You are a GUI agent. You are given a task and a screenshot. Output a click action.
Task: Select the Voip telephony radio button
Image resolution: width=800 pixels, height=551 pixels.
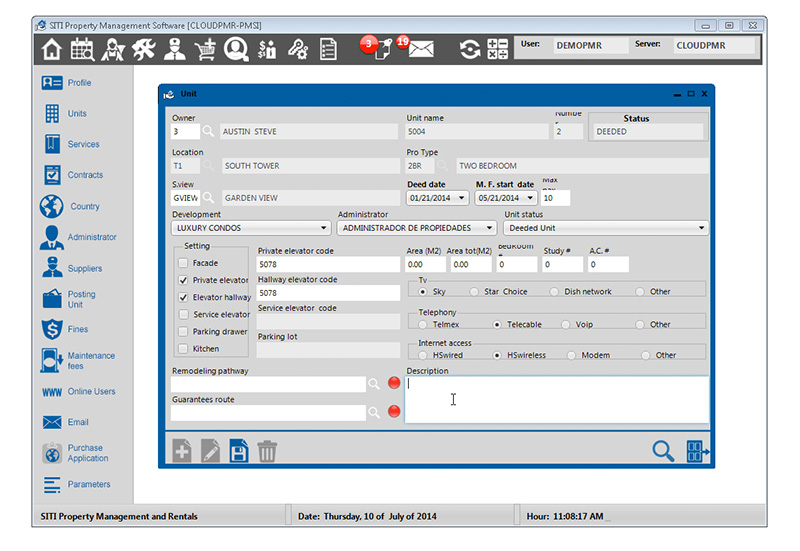click(x=567, y=324)
